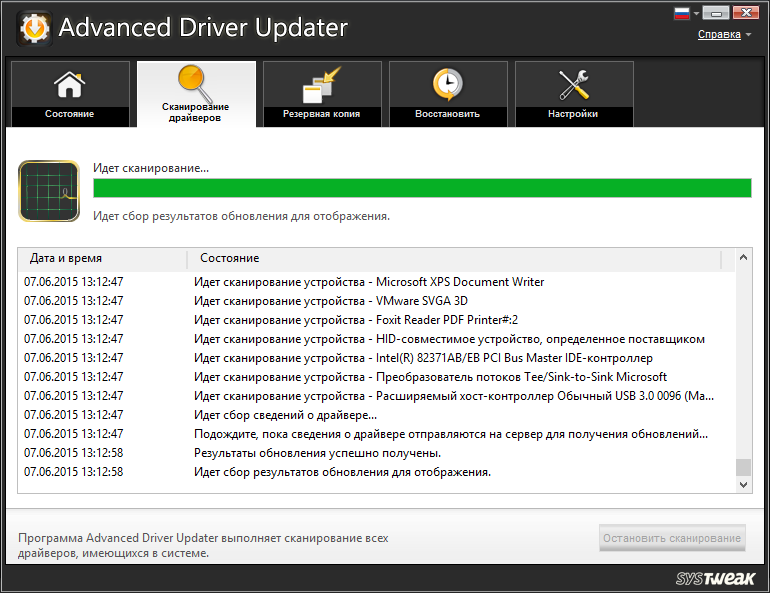This screenshot has height=593, width=770.
Task: Select the Сканирование драйверов tab label
Action: click(195, 112)
